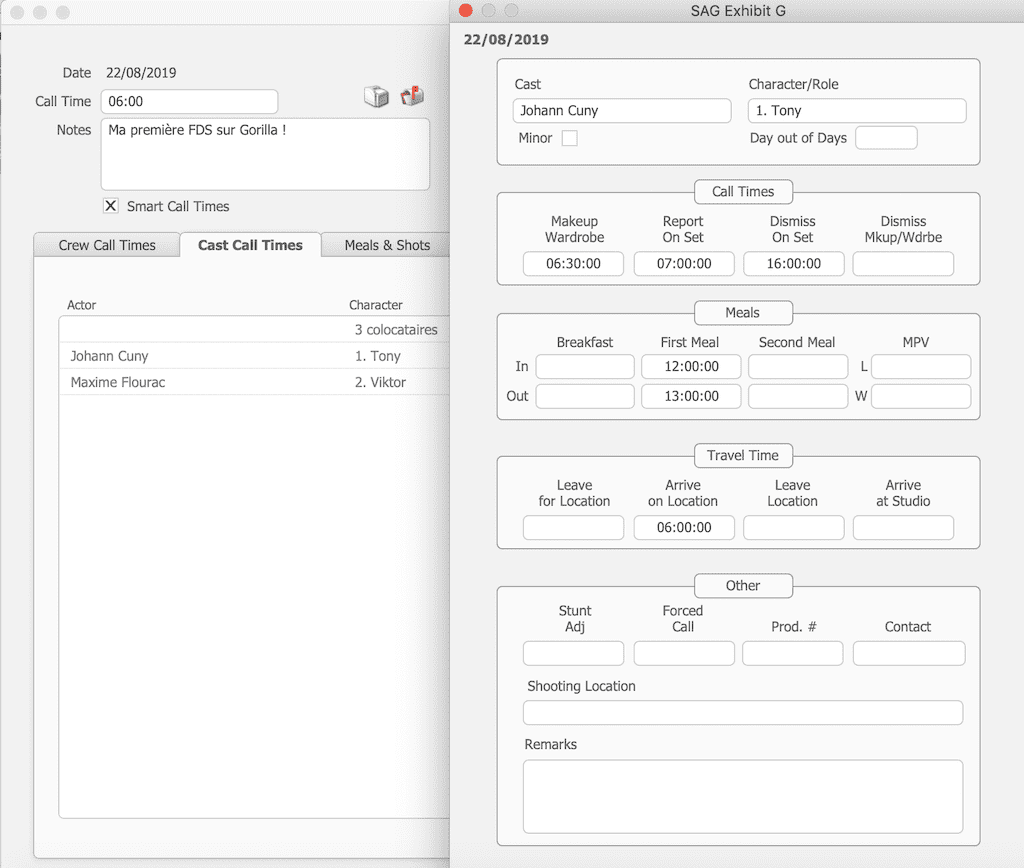
Task: Click the Shooting Location field
Action: coord(742,712)
